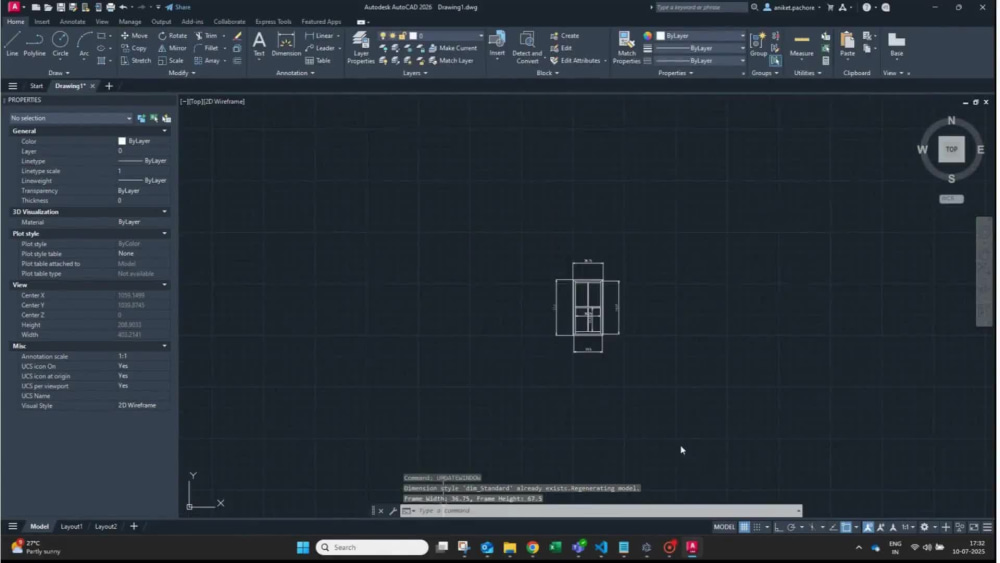Toggle isolate objects in status bar
The width and height of the screenshot is (1000, 563).
[x=960, y=527]
